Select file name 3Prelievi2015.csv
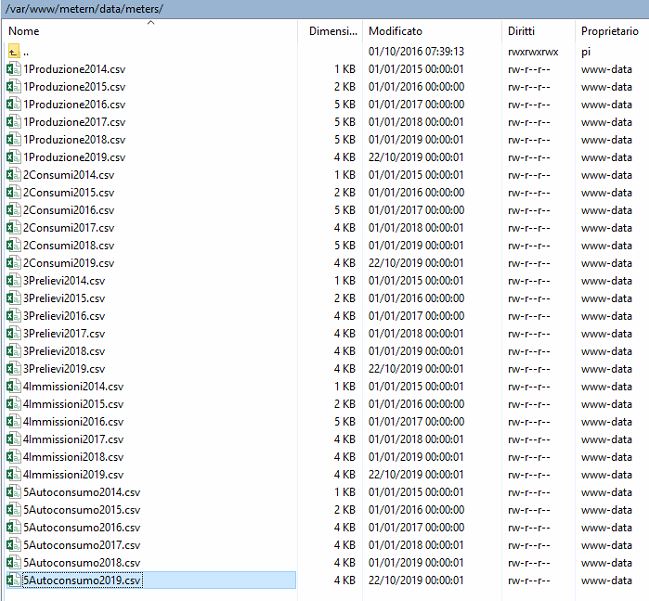This screenshot has width=649, height=601. [64, 298]
